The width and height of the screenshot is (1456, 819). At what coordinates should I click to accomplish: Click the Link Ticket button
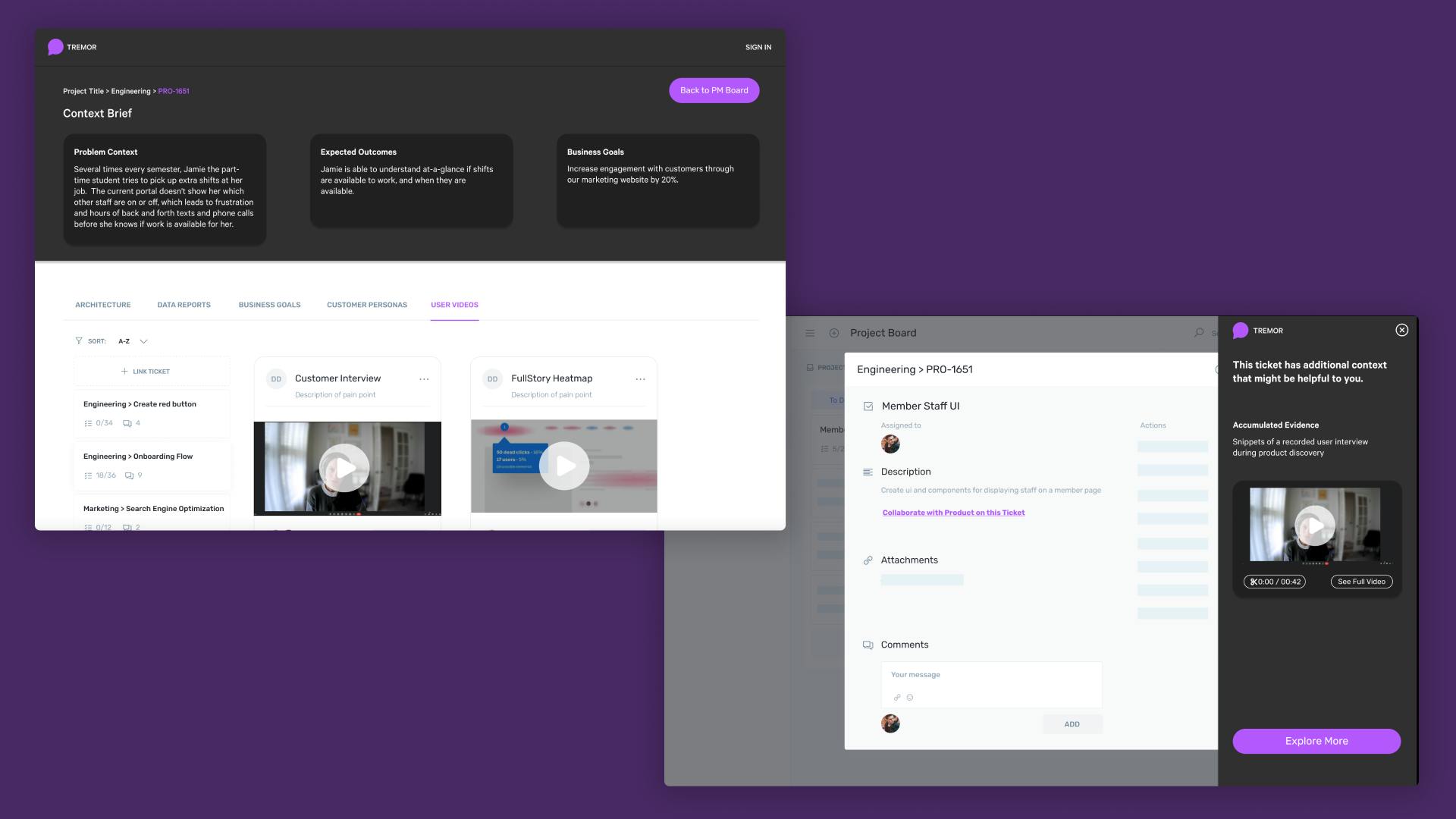click(151, 372)
